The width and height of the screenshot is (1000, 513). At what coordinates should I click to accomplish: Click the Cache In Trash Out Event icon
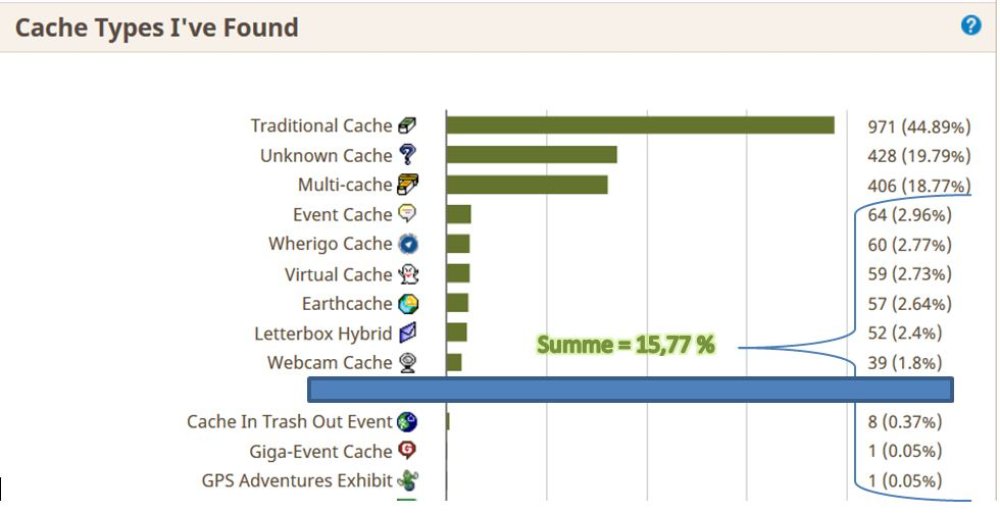407,422
